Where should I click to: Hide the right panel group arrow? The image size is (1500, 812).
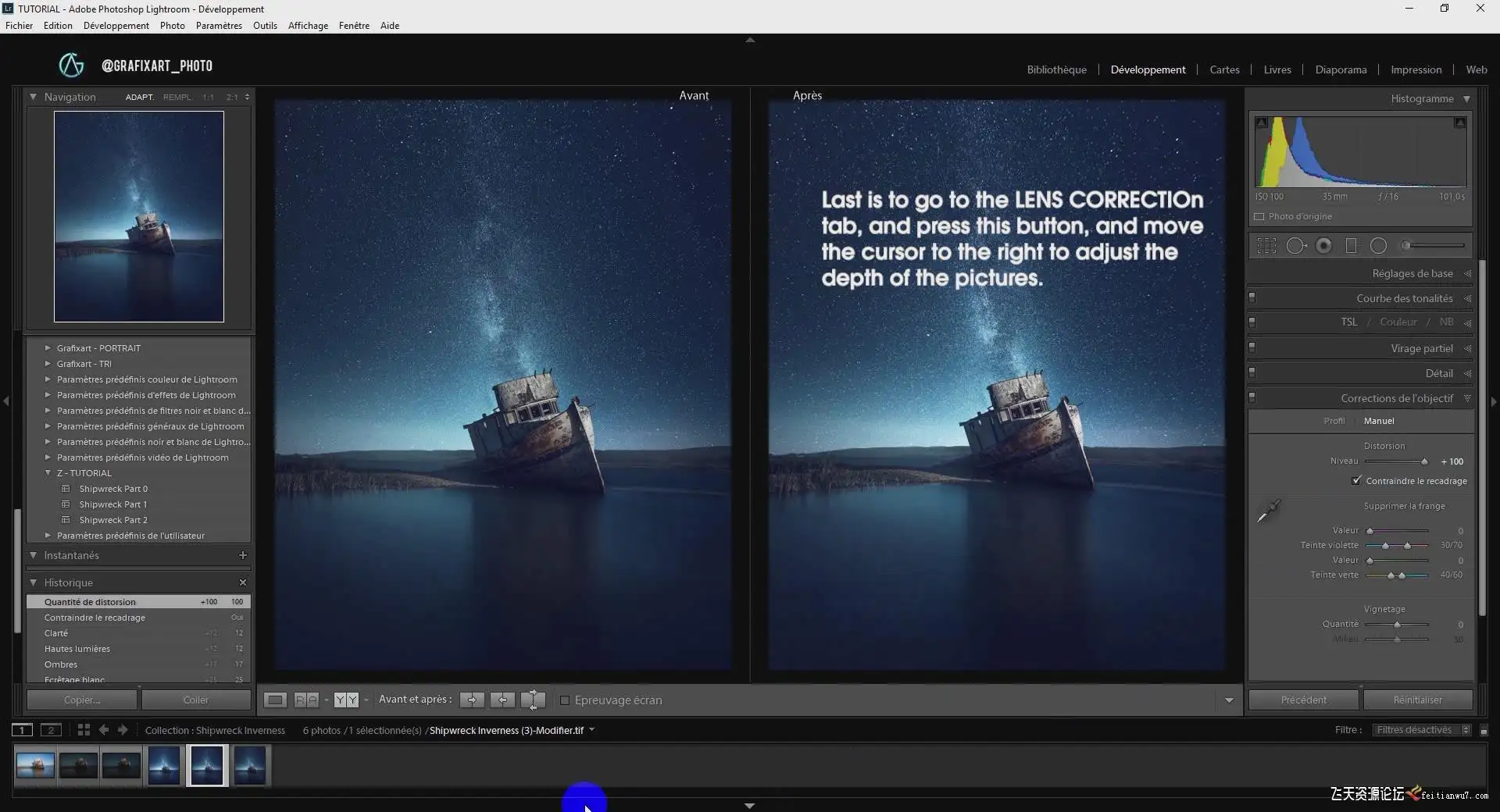1494,401
